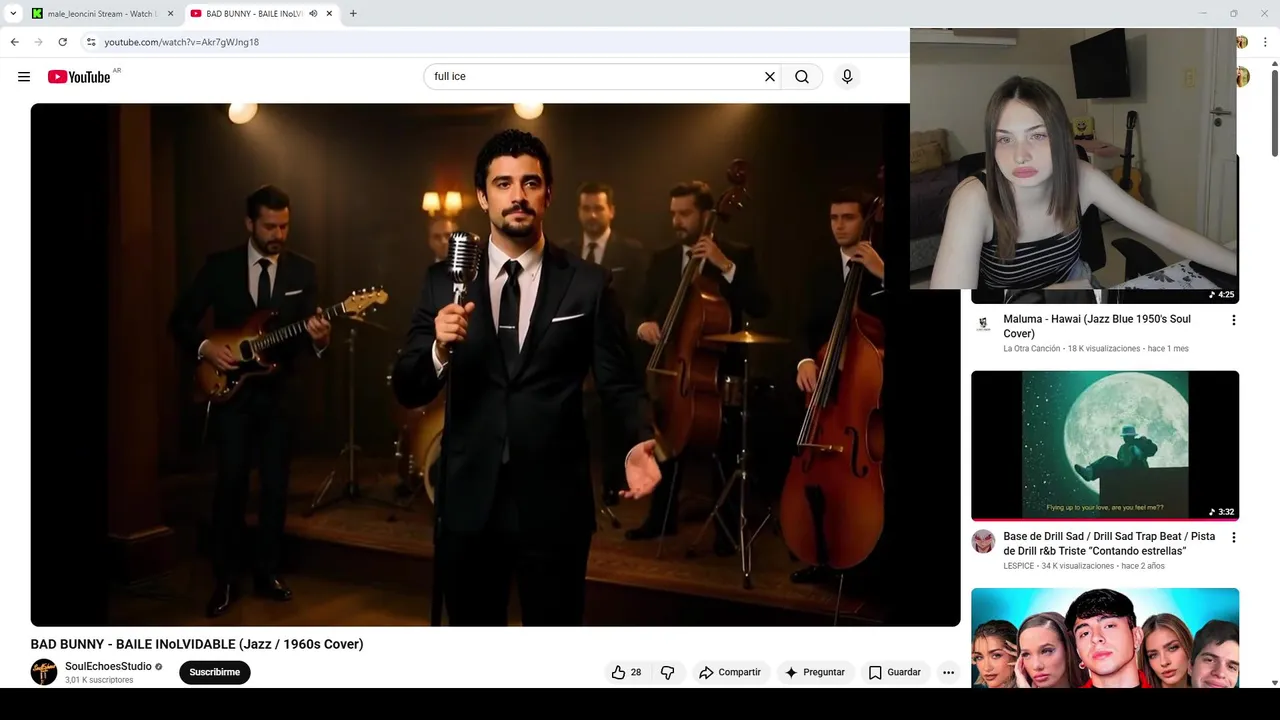Clear the search text with the X

[x=770, y=77]
